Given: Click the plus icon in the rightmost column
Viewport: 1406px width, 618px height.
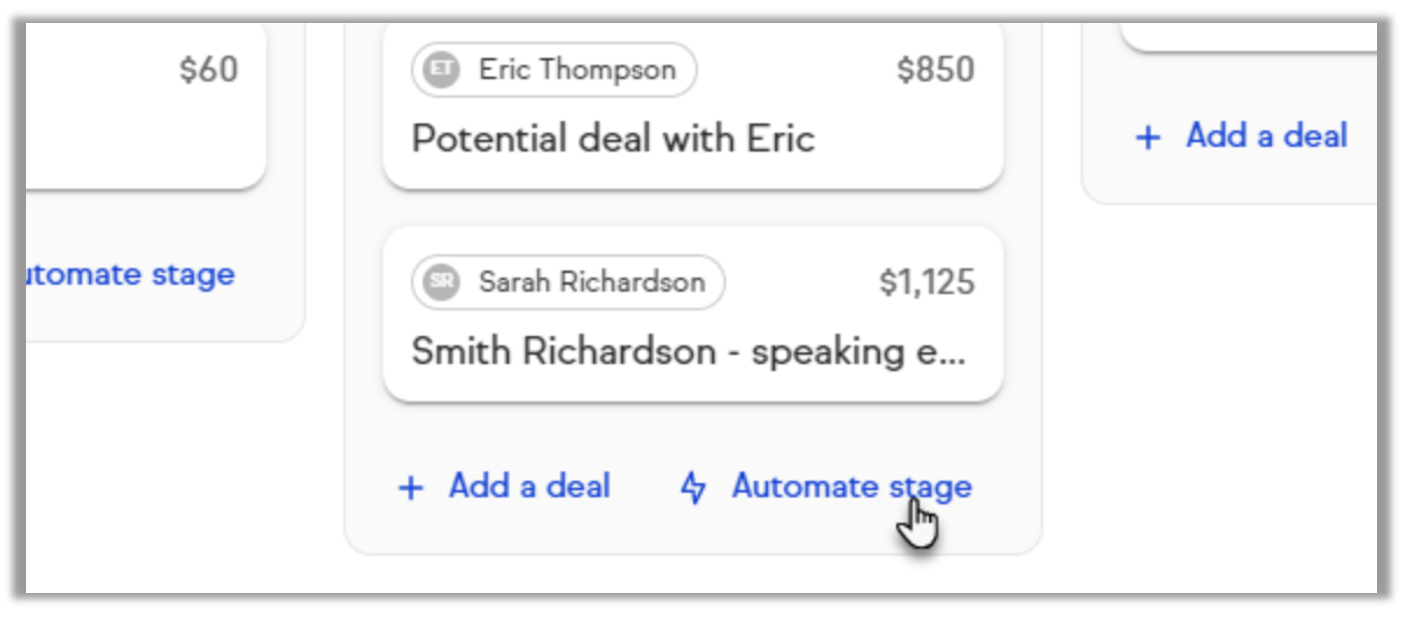Looking at the screenshot, I should pos(1149,137).
